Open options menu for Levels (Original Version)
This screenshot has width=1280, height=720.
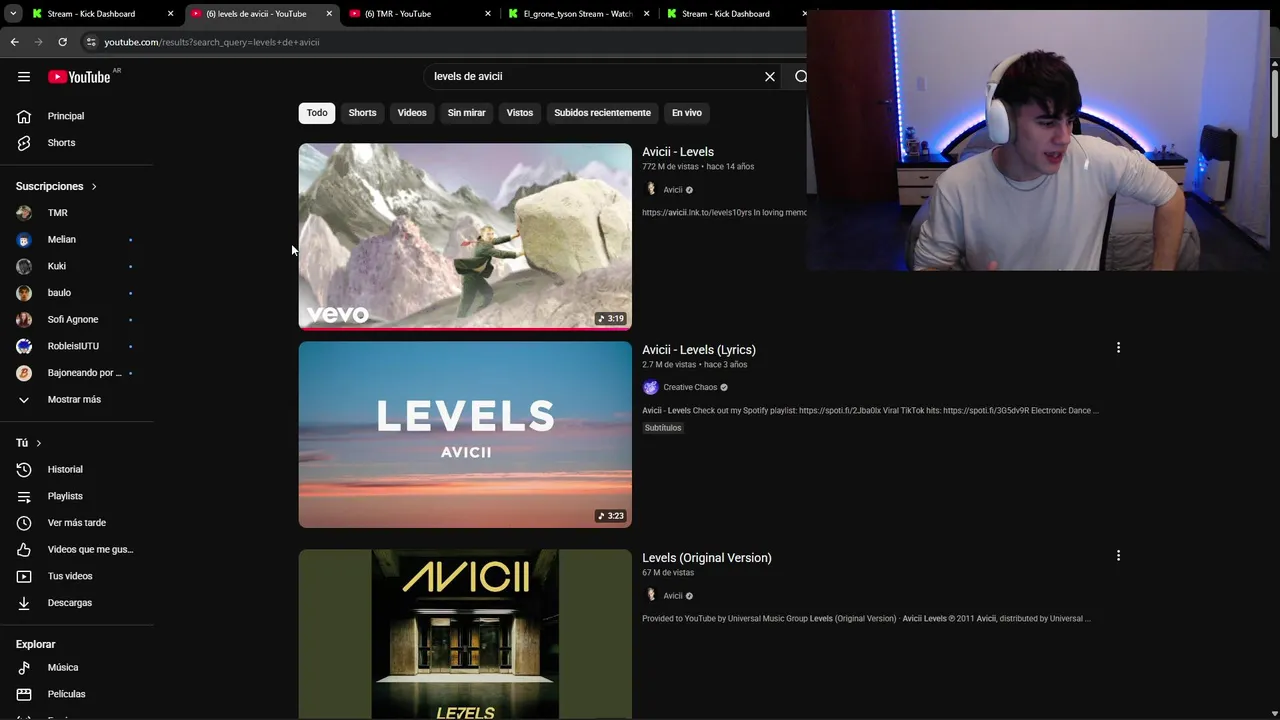[1118, 556]
